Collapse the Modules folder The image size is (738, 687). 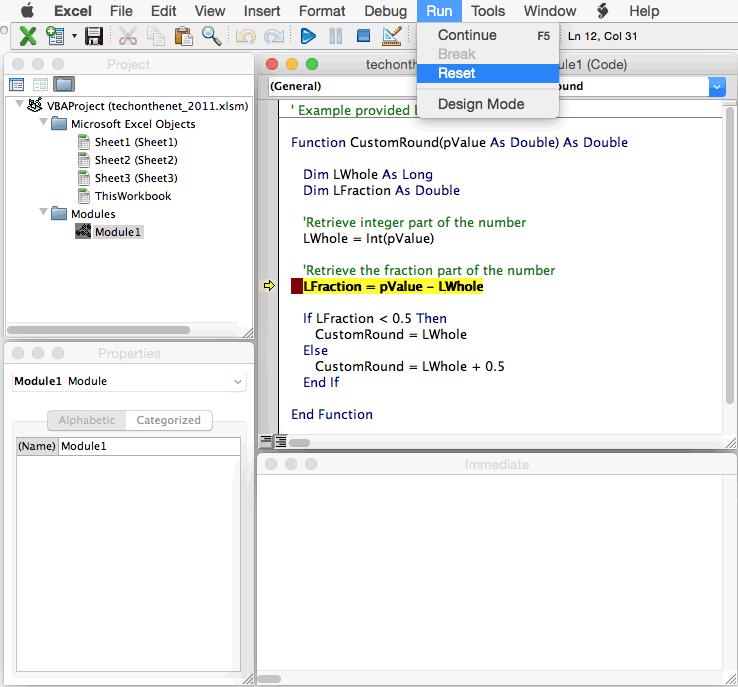click(x=44, y=213)
